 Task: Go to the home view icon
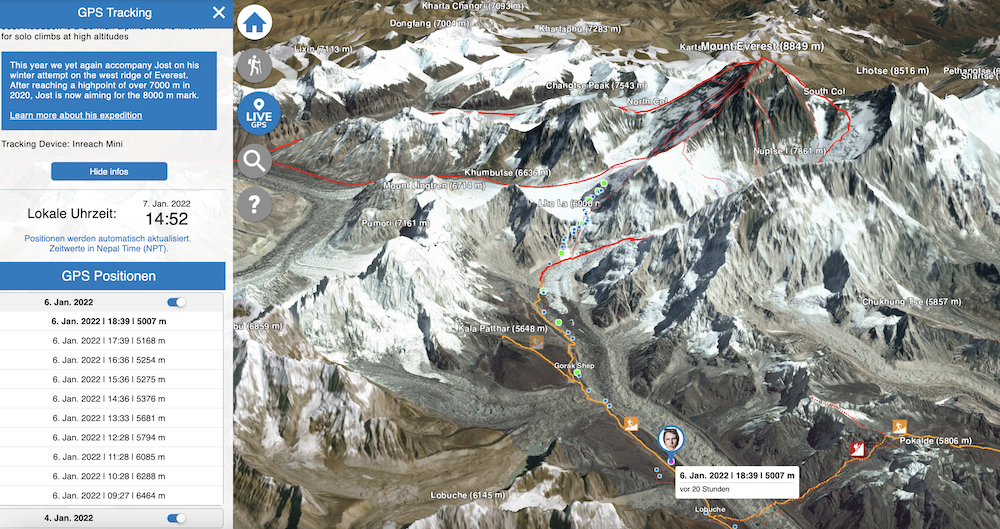click(x=254, y=22)
